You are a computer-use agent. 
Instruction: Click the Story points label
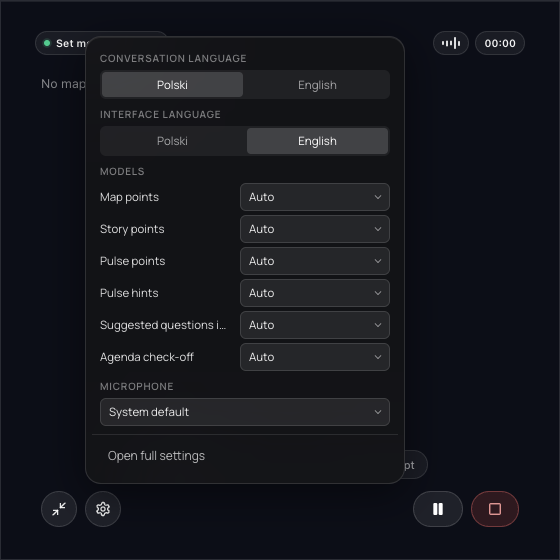(x=132, y=229)
